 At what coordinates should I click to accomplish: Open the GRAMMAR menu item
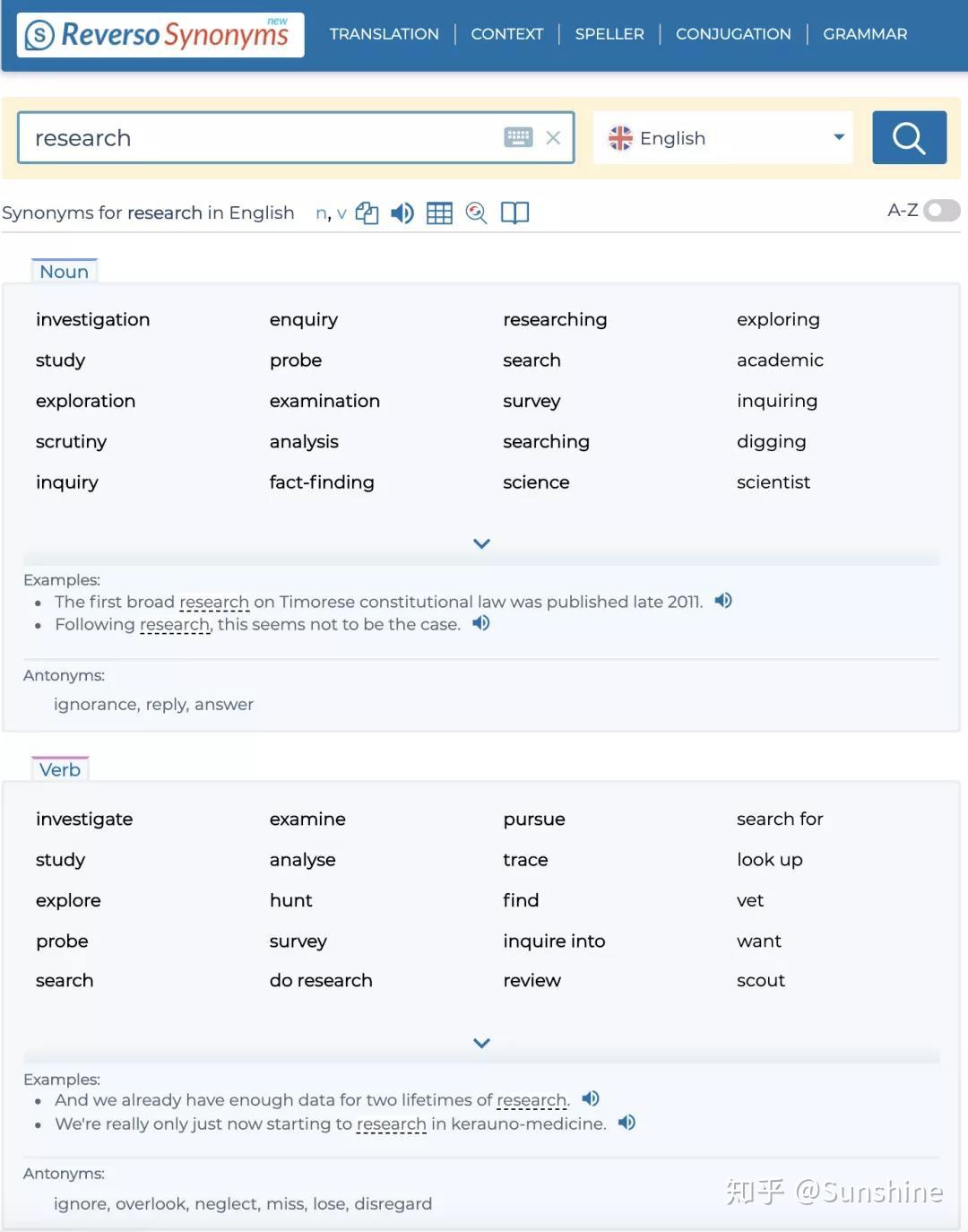(865, 34)
